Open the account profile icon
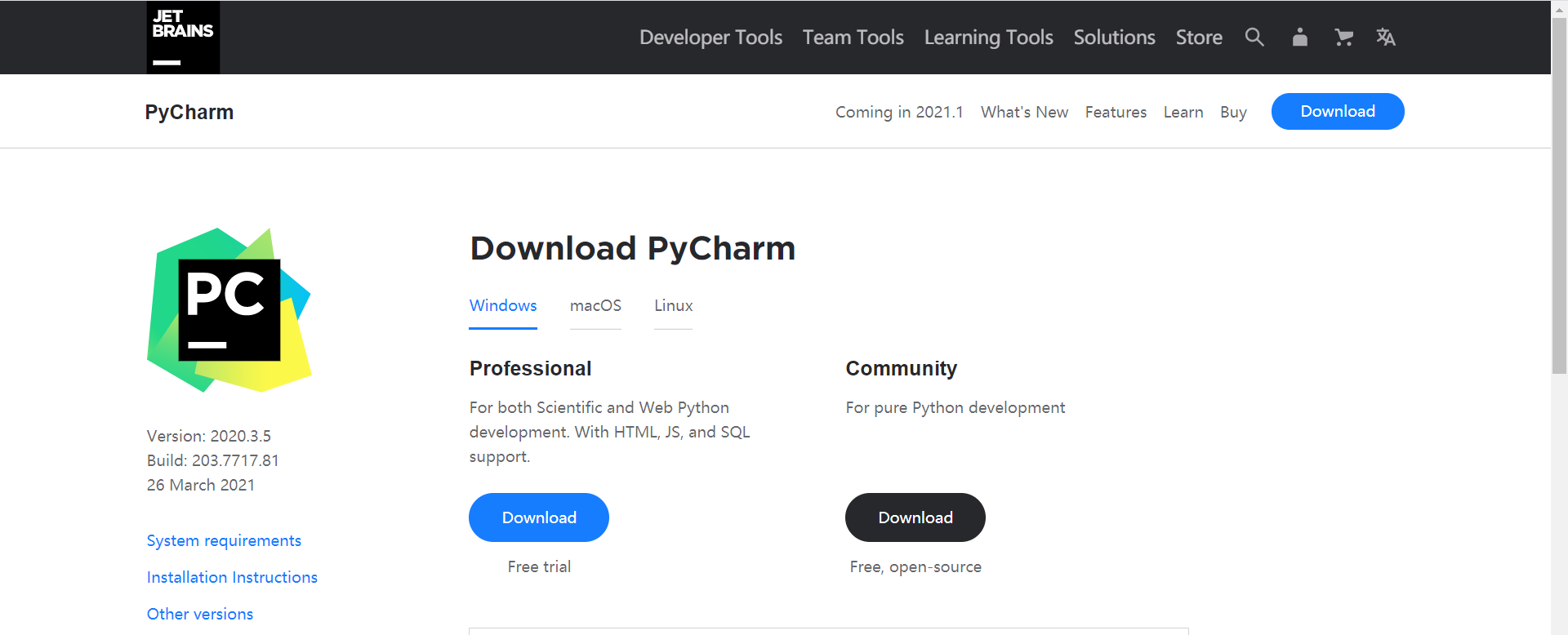The image size is (1568, 635). click(1299, 37)
